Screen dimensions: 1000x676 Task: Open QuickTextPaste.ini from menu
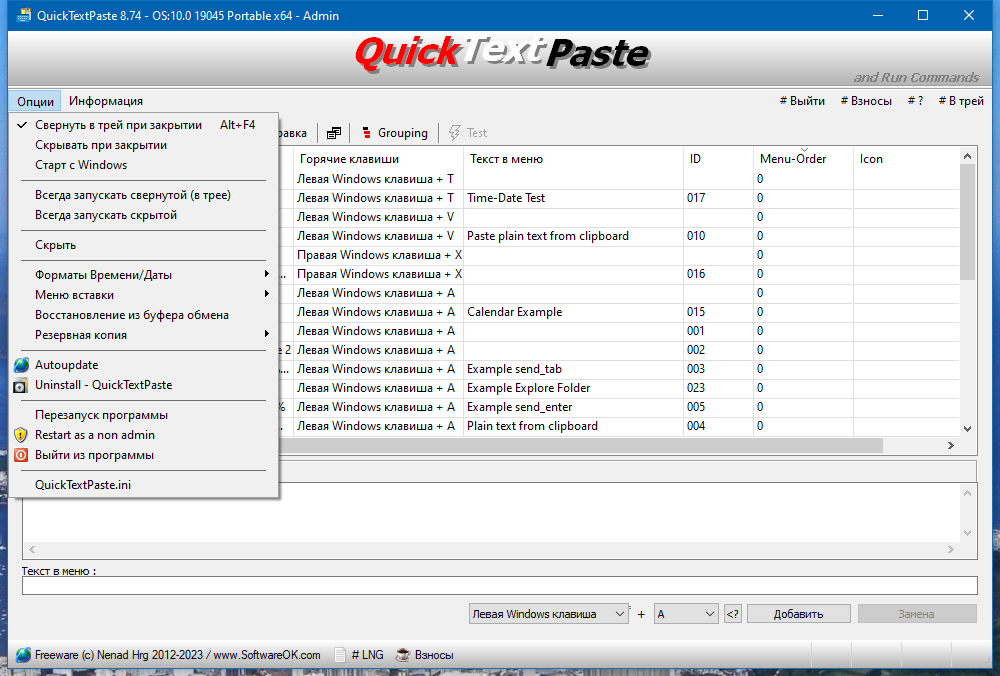point(144,485)
